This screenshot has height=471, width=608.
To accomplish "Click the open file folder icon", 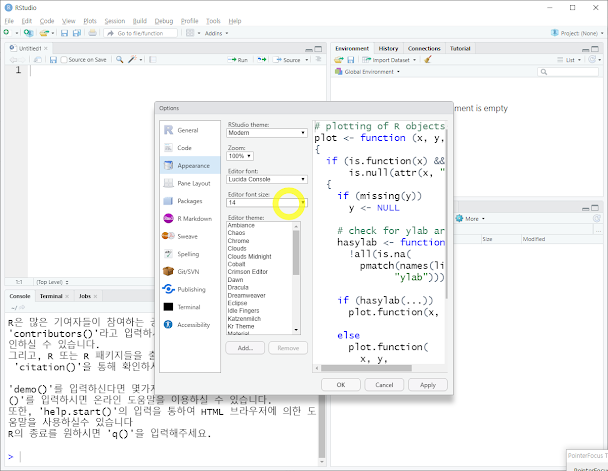I will tap(44, 33).
